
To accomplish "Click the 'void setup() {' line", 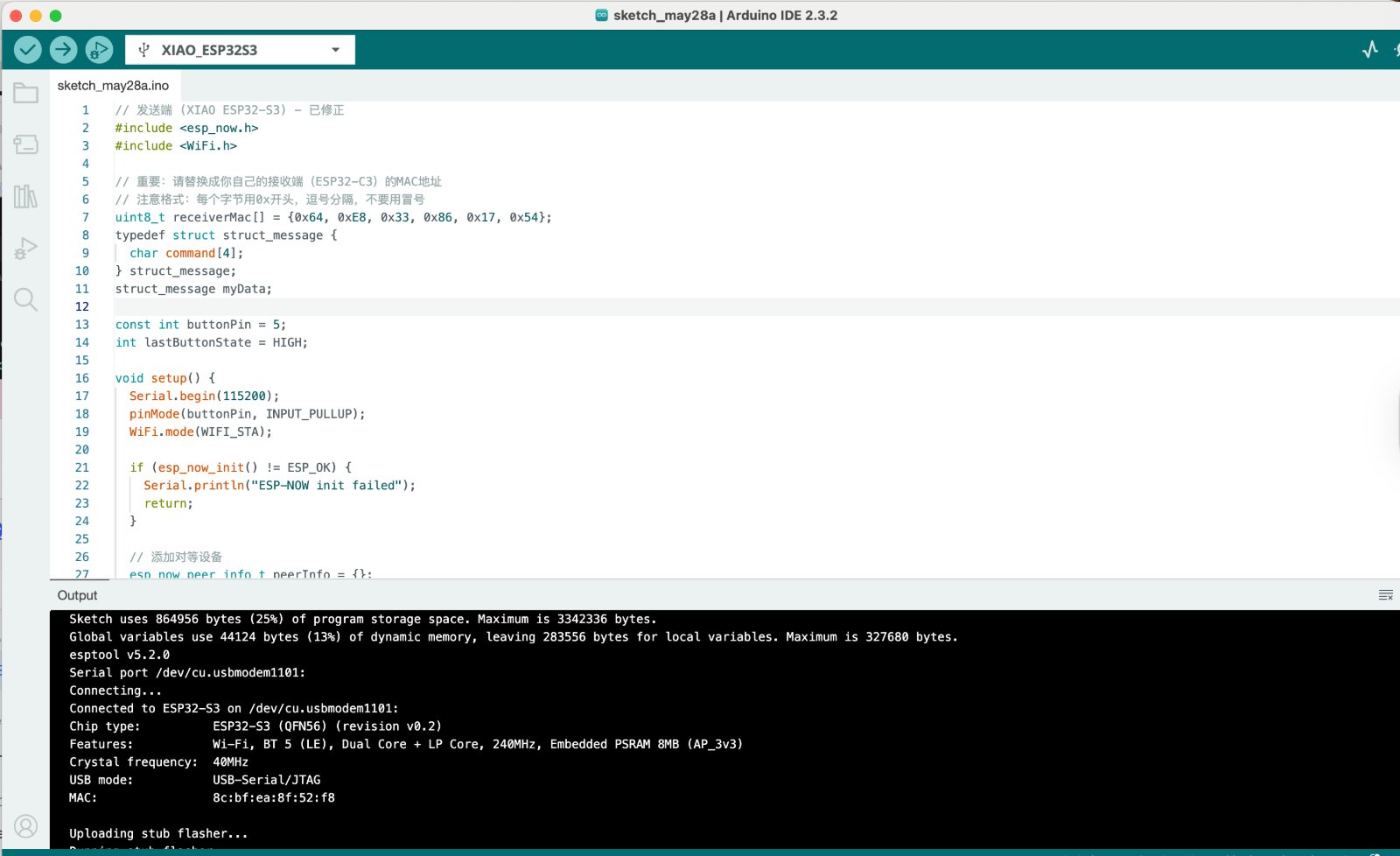I will pos(165,378).
